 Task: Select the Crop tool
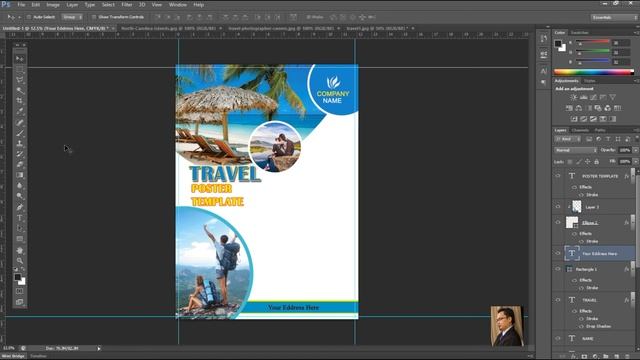[x=20, y=101]
